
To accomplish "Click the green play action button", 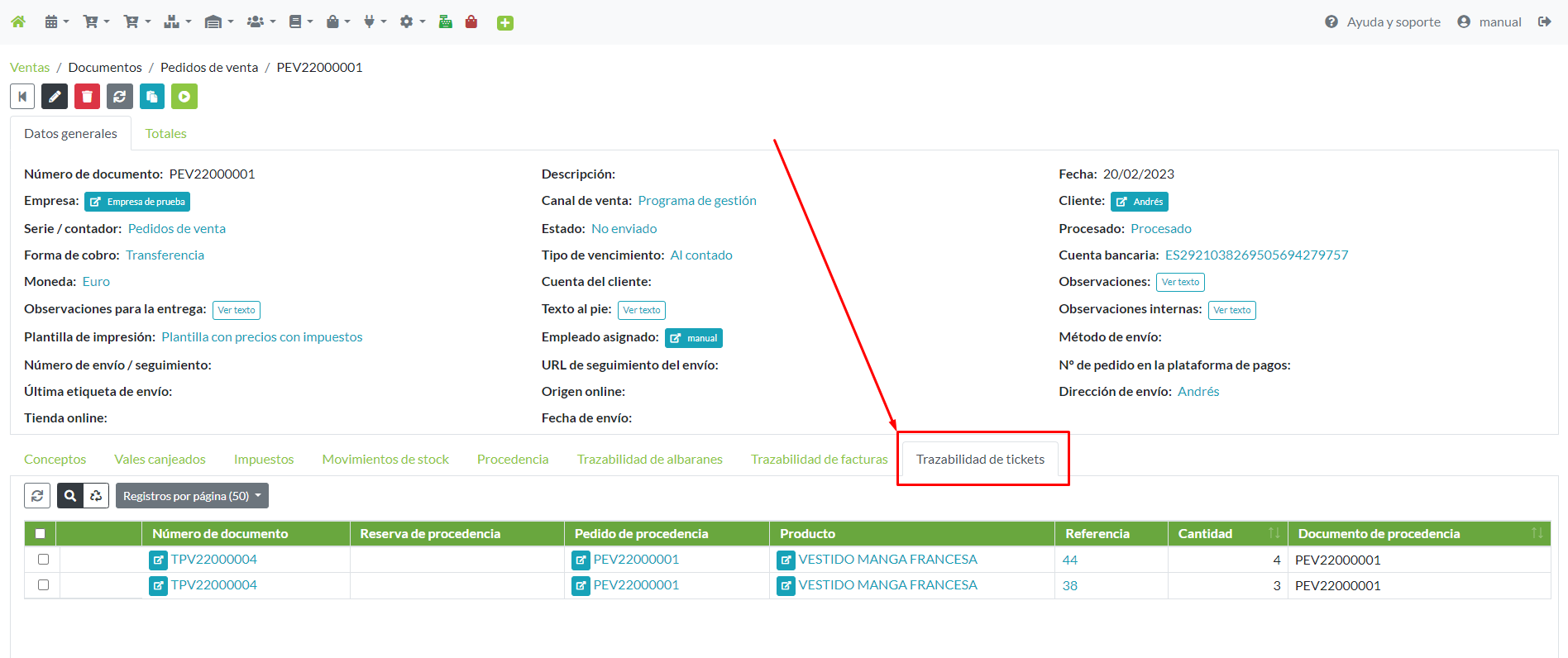I will (184, 97).
